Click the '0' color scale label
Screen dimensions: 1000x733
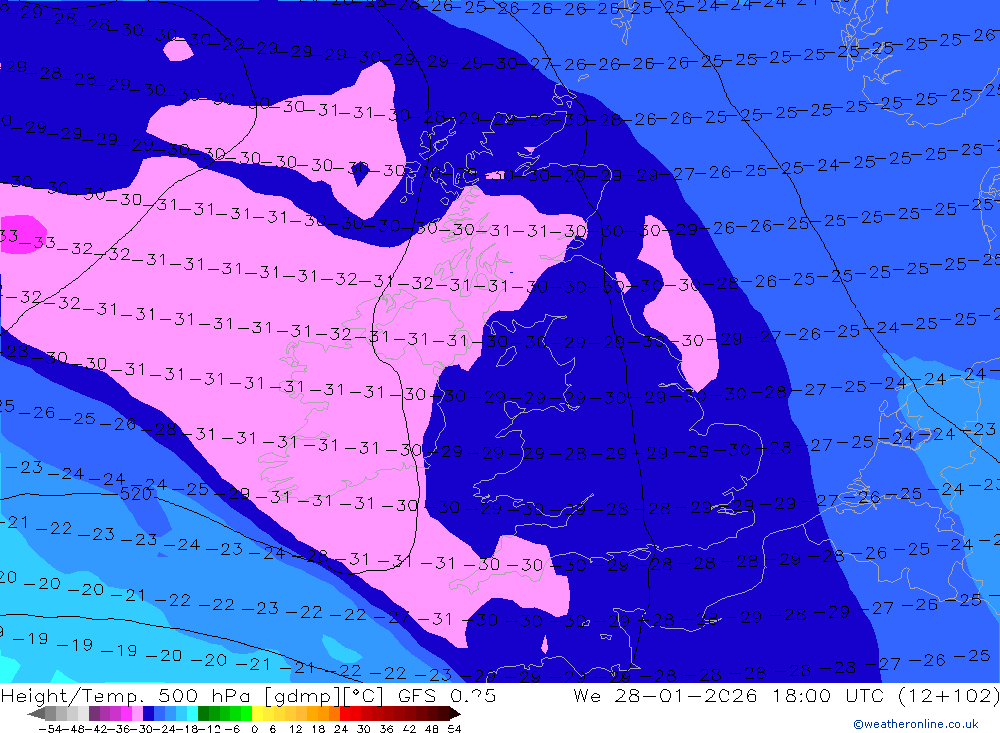[x=254, y=729]
